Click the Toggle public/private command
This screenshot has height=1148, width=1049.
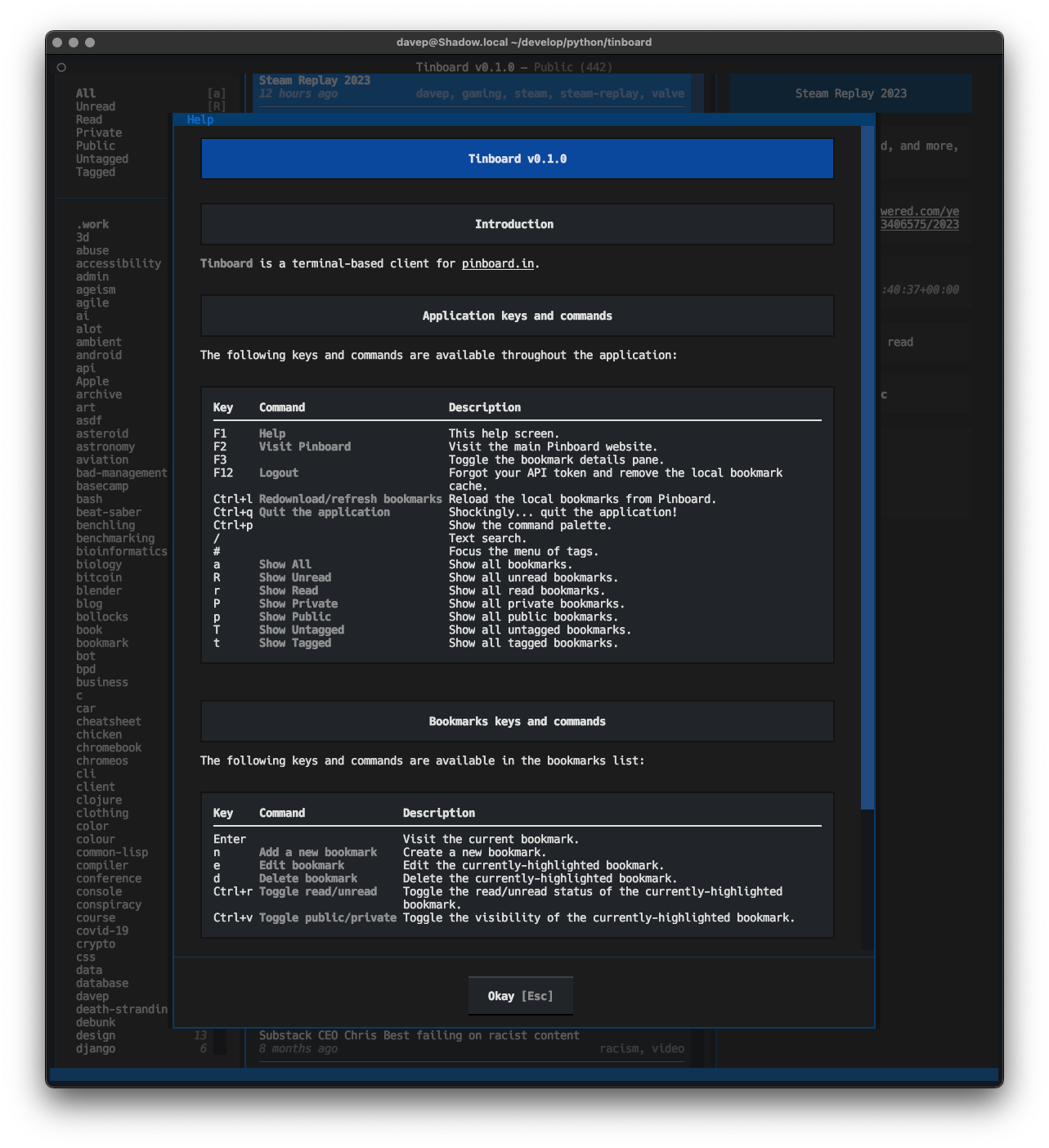point(328,917)
